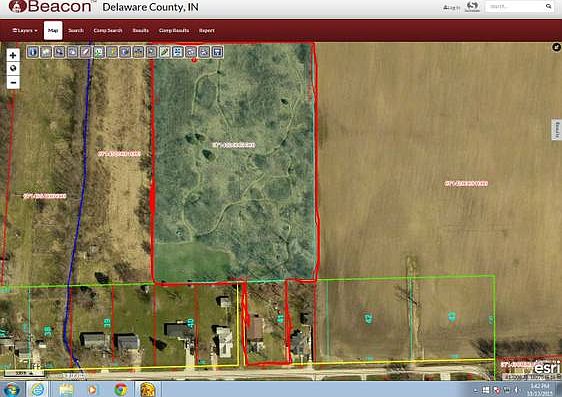Click the green pencil draw tool
Image resolution: width=562 pixels, height=397 pixels.
(x=165, y=52)
